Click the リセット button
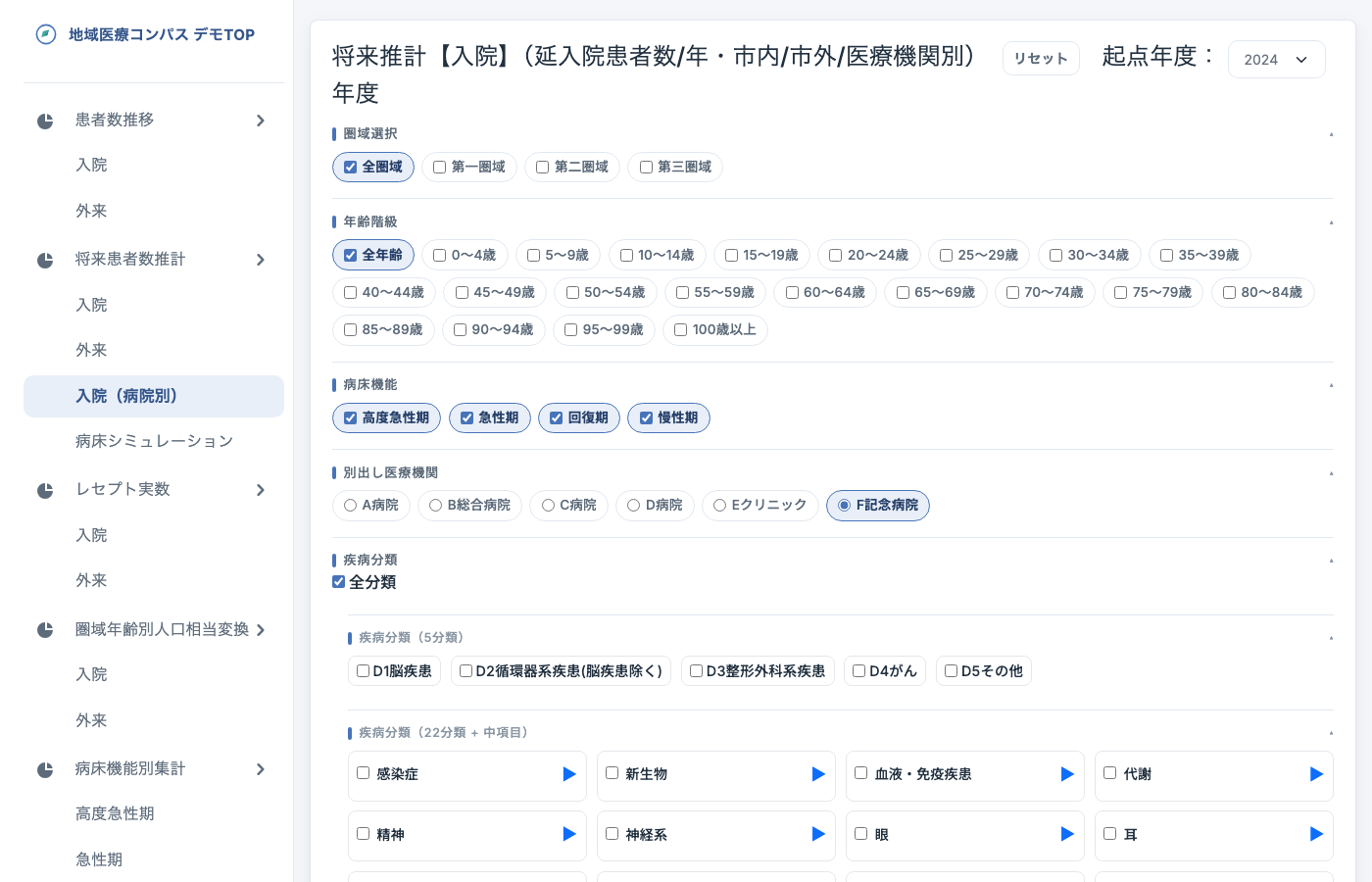The image size is (1372, 882). coord(1041,59)
